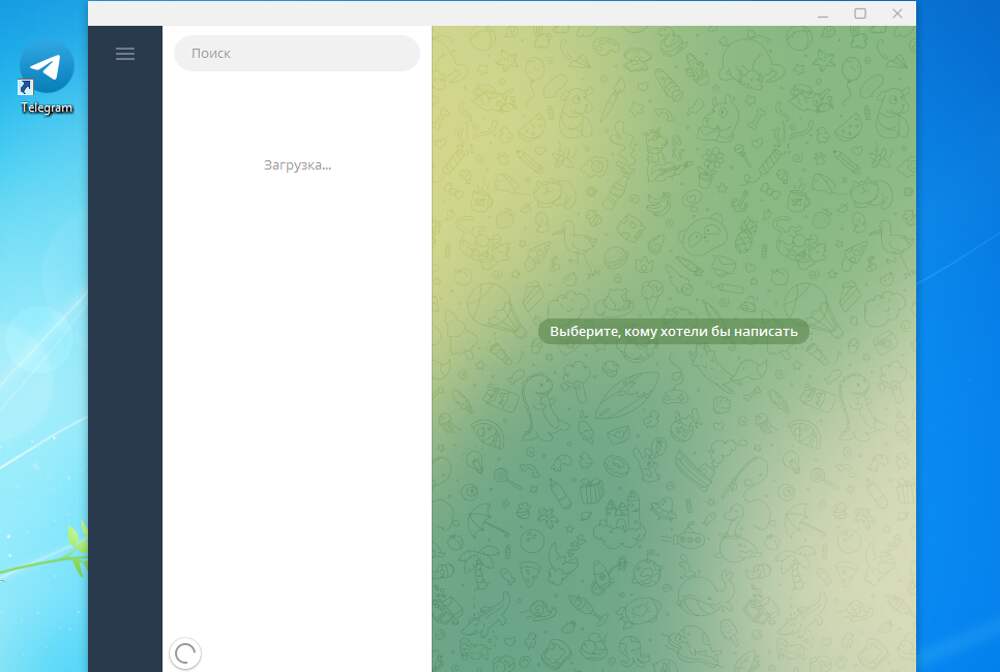Click the chat wallpaper above the placeholder message

(x=673, y=180)
